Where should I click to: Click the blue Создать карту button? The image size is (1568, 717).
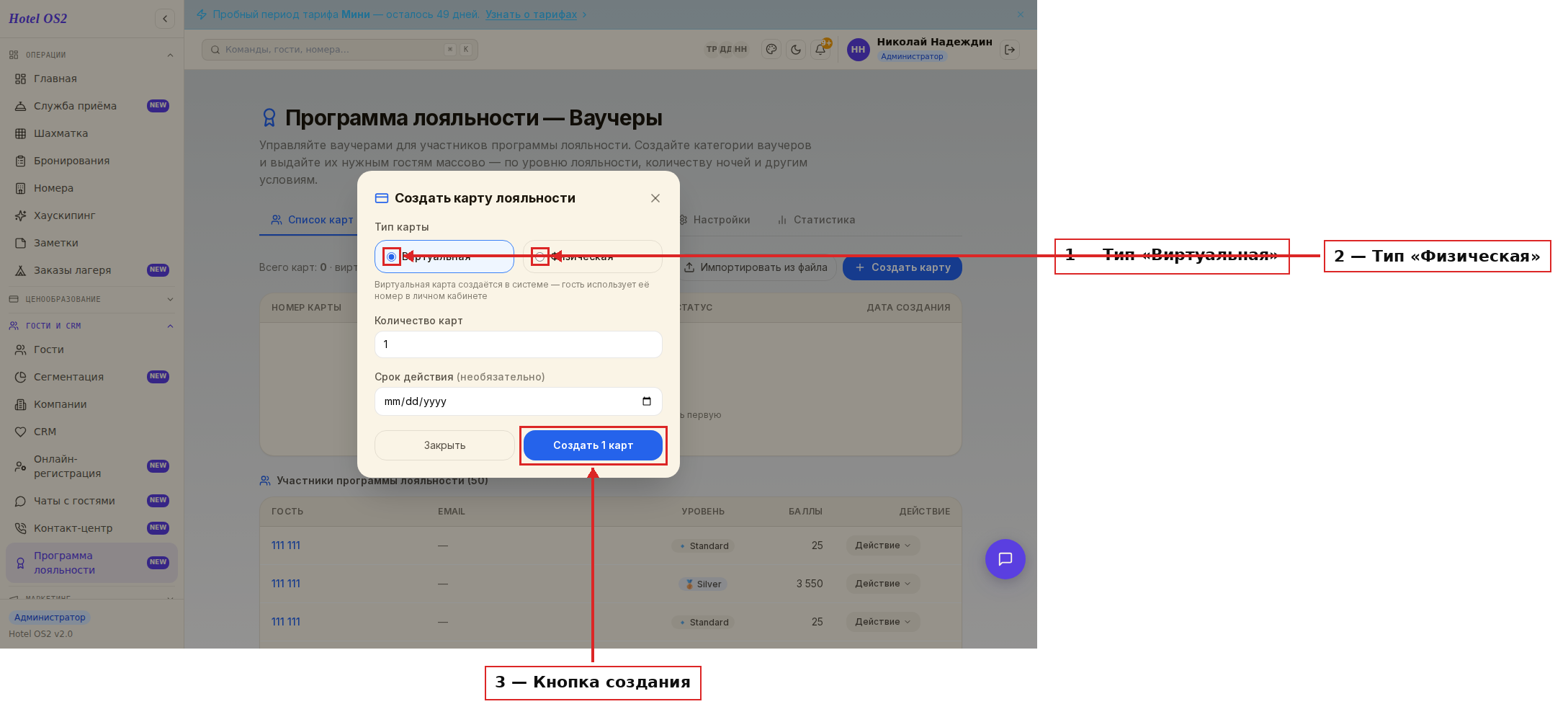(902, 267)
